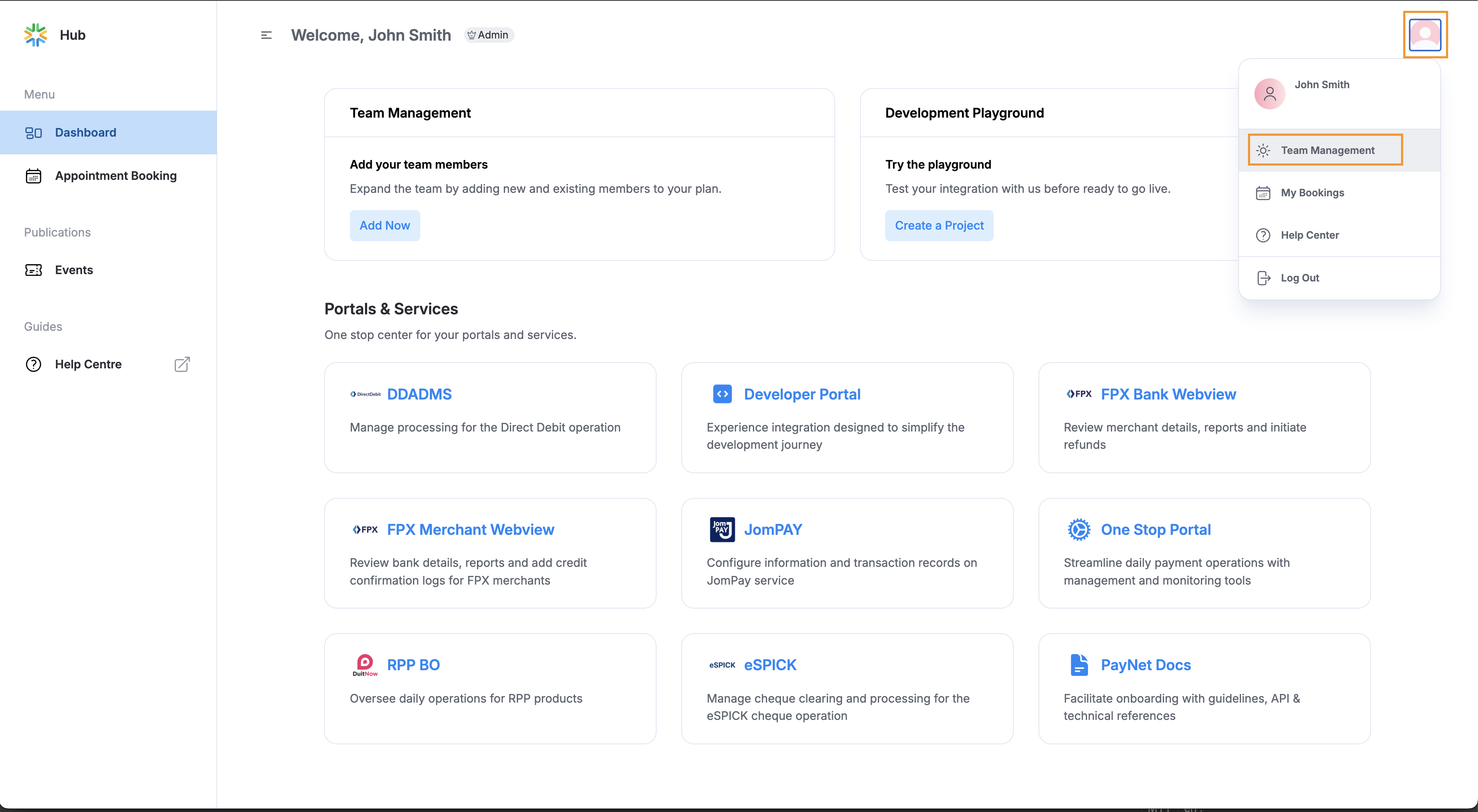Go to Appointment Booking in the sidebar
Image resolution: width=1478 pixels, height=812 pixels.
coord(115,176)
